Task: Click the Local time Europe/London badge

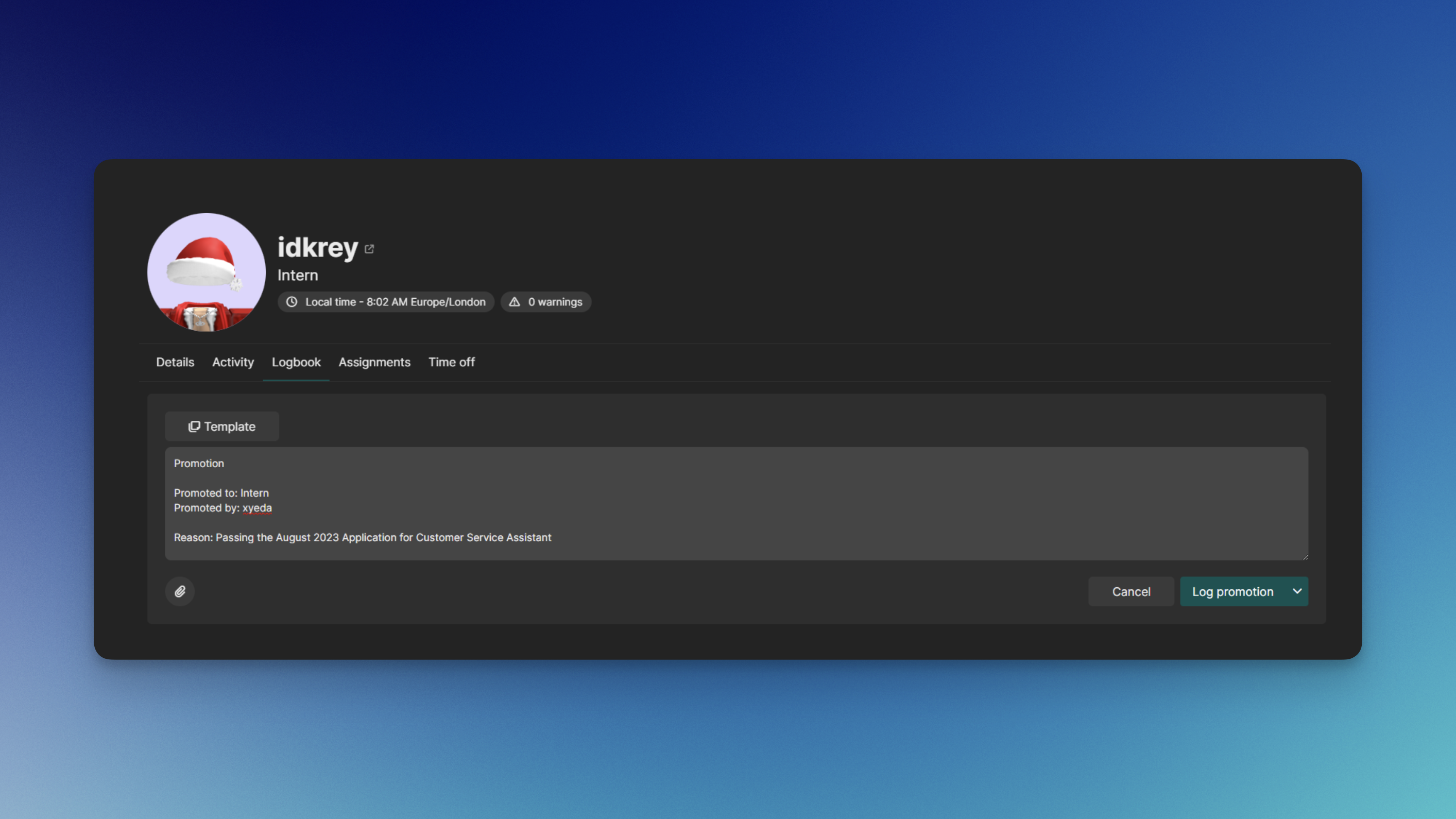Action: 386,302
